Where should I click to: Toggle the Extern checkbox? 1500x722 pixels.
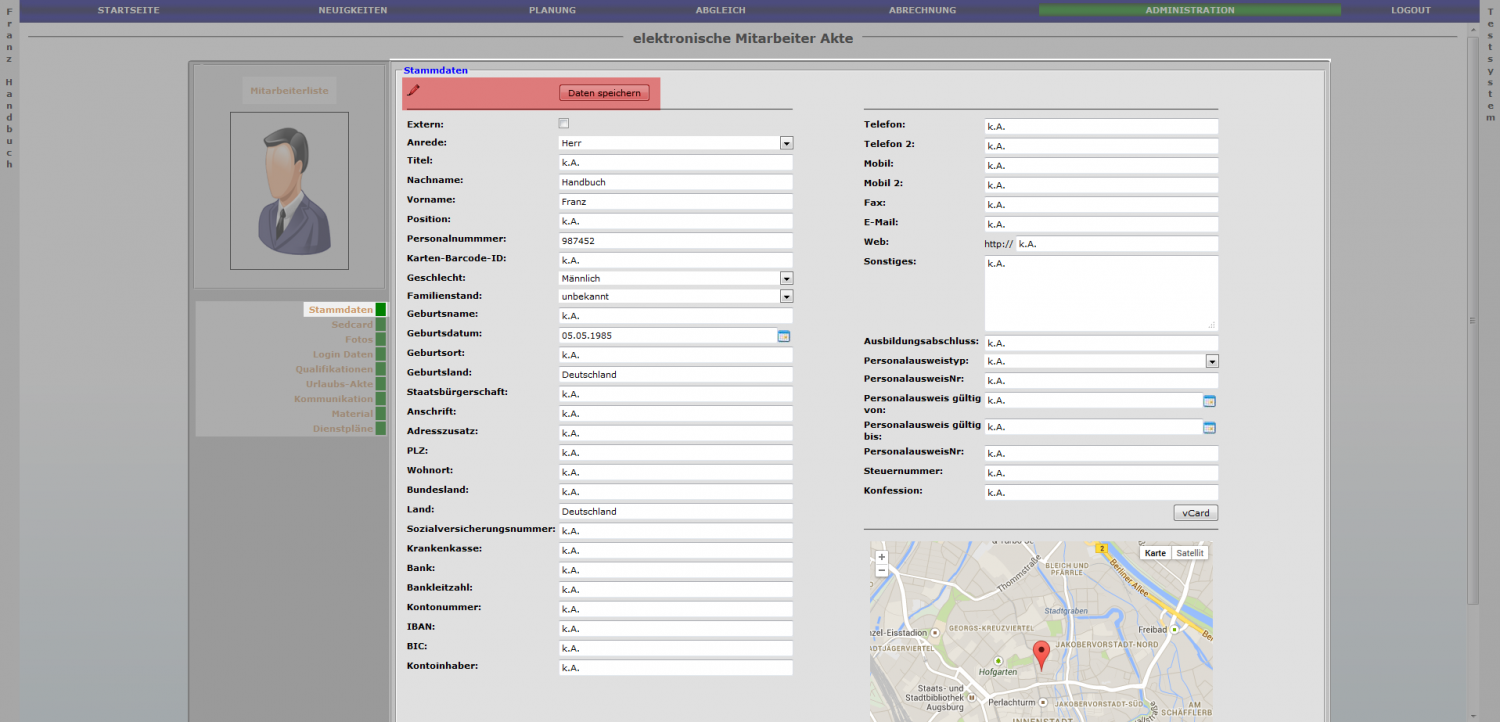[x=564, y=124]
